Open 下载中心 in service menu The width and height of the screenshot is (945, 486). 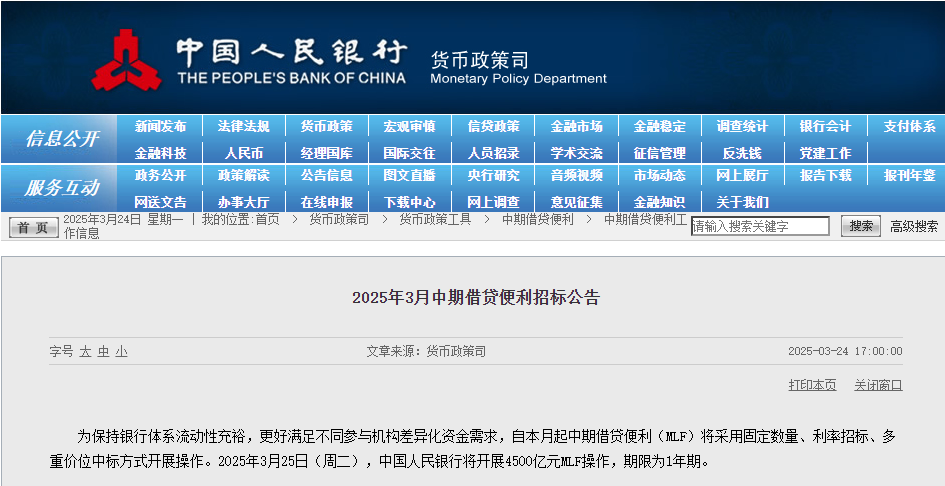[x=409, y=202]
